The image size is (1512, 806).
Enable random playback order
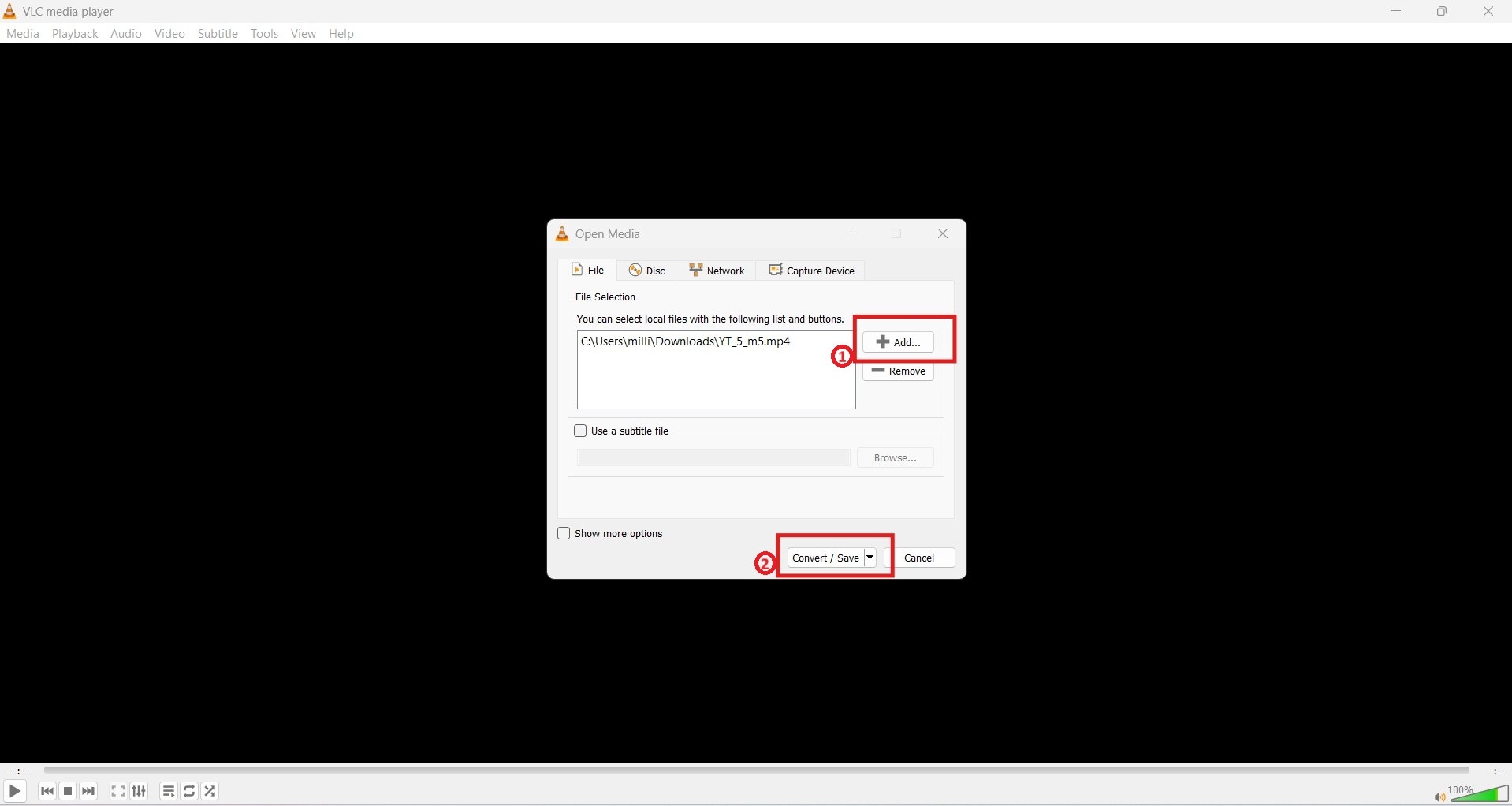click(210, 791)
